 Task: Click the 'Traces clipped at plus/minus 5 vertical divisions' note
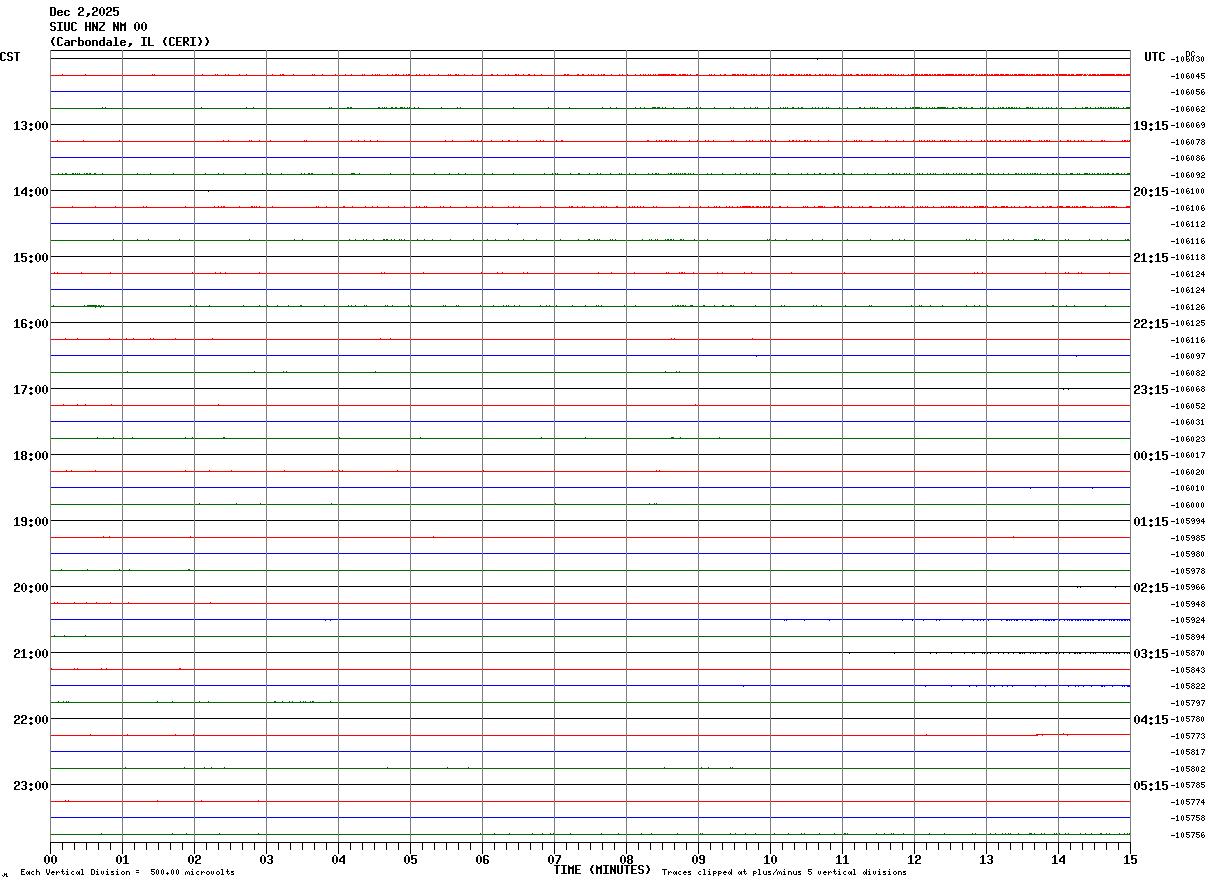784,873
